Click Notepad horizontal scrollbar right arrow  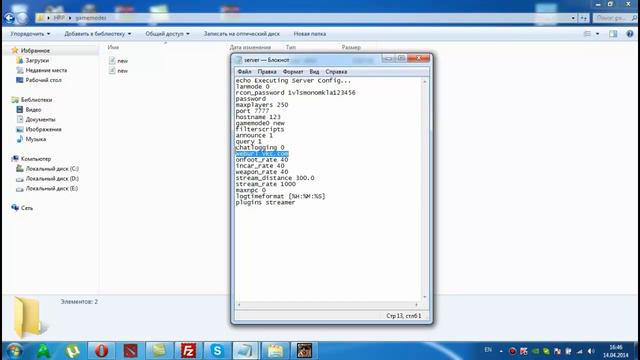(416, 304)
